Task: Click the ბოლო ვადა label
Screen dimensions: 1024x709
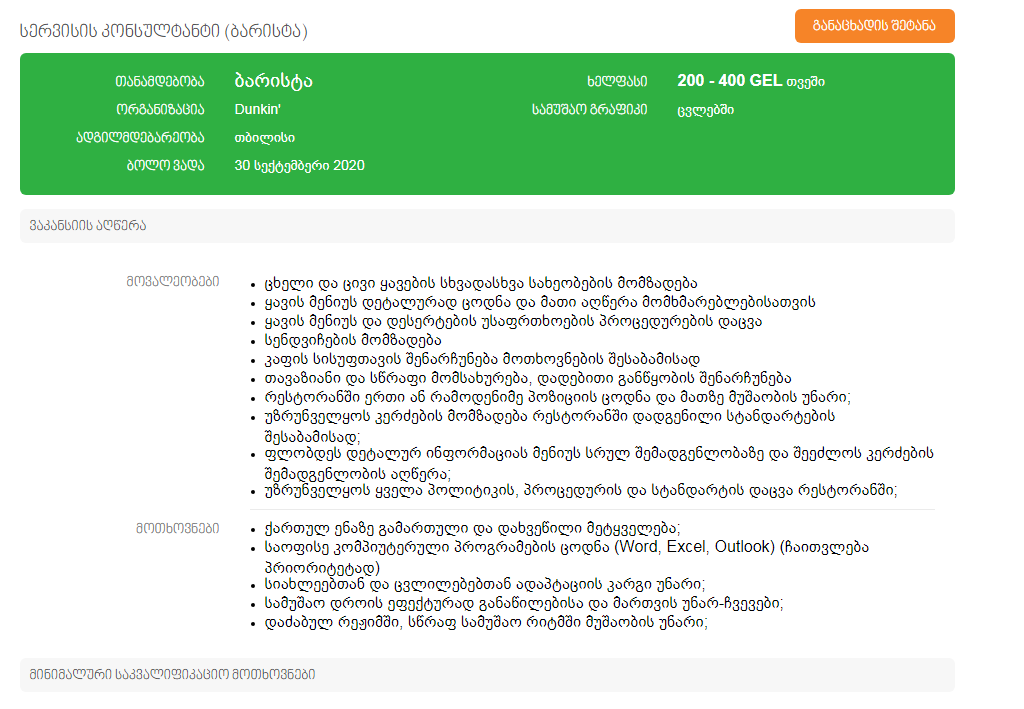Action: coord(165,166)
